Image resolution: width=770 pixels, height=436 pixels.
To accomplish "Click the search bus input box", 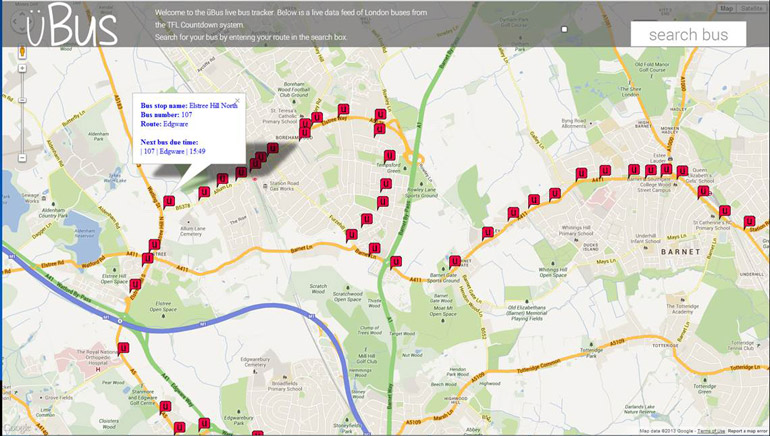I will tap(688, 34).
